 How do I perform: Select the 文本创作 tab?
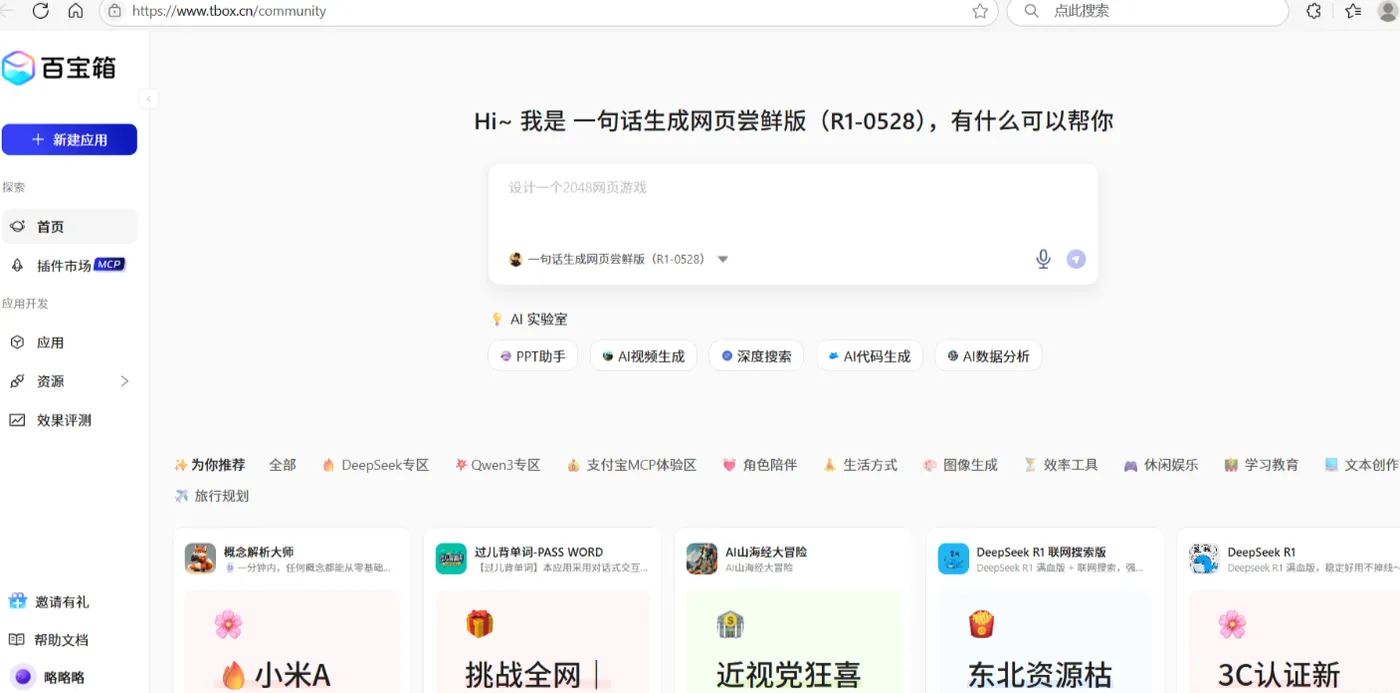click(x=1361, y=465)
